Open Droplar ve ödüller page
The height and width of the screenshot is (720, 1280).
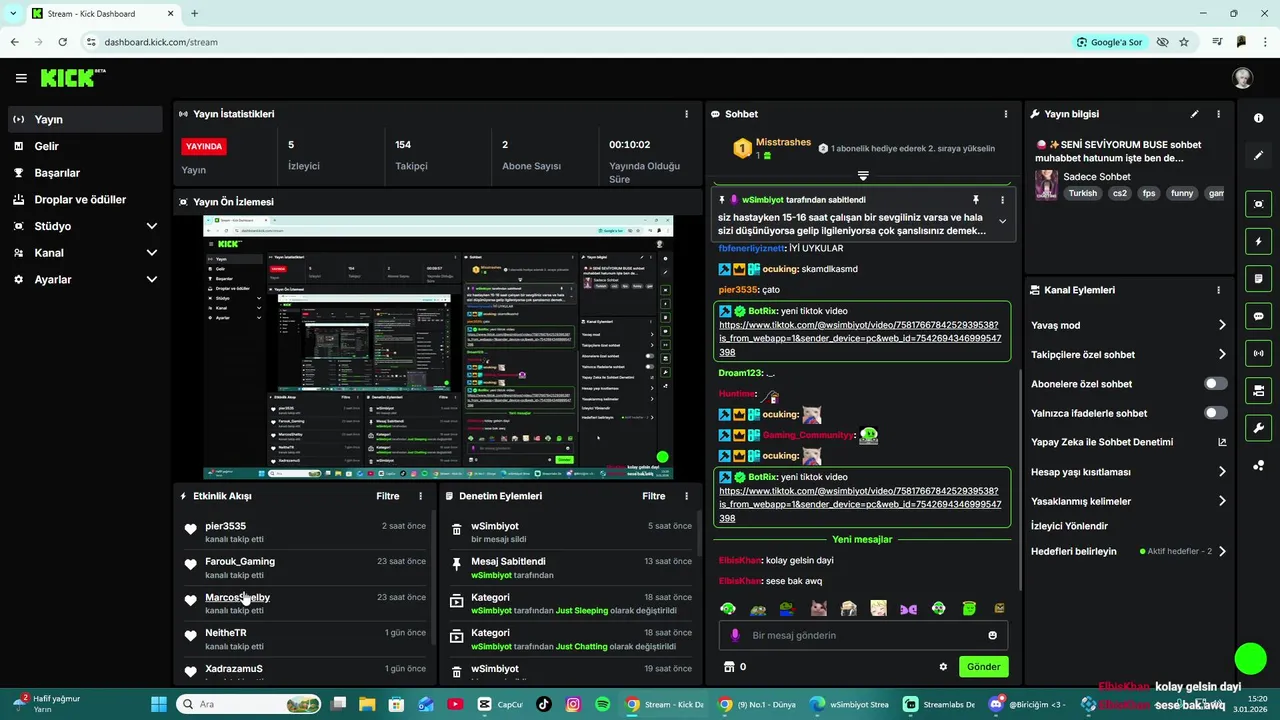click(85, 200)
